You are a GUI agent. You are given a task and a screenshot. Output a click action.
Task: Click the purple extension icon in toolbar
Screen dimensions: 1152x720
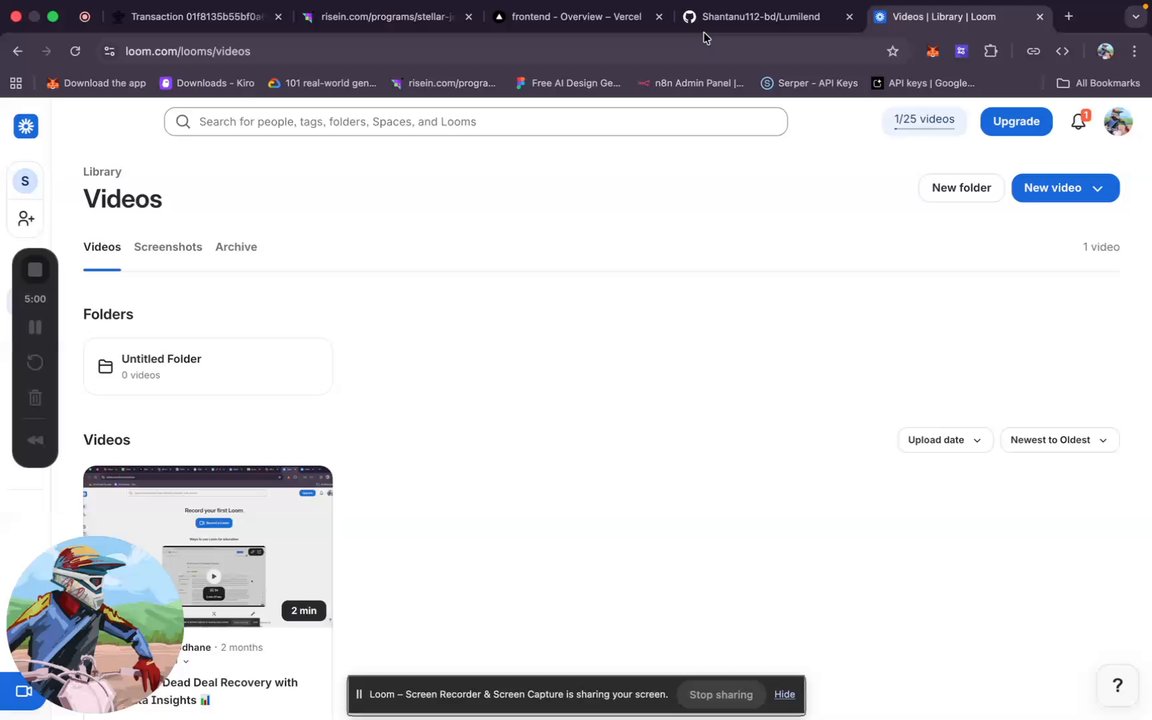[x=961, y=51]
